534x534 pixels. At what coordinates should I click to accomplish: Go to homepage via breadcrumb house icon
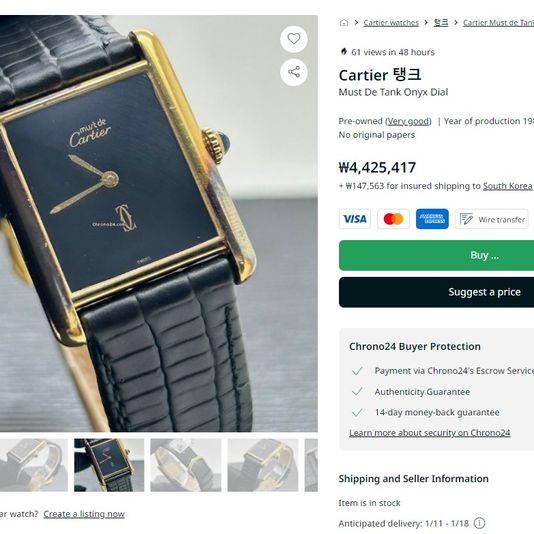[x=344, y=23]
